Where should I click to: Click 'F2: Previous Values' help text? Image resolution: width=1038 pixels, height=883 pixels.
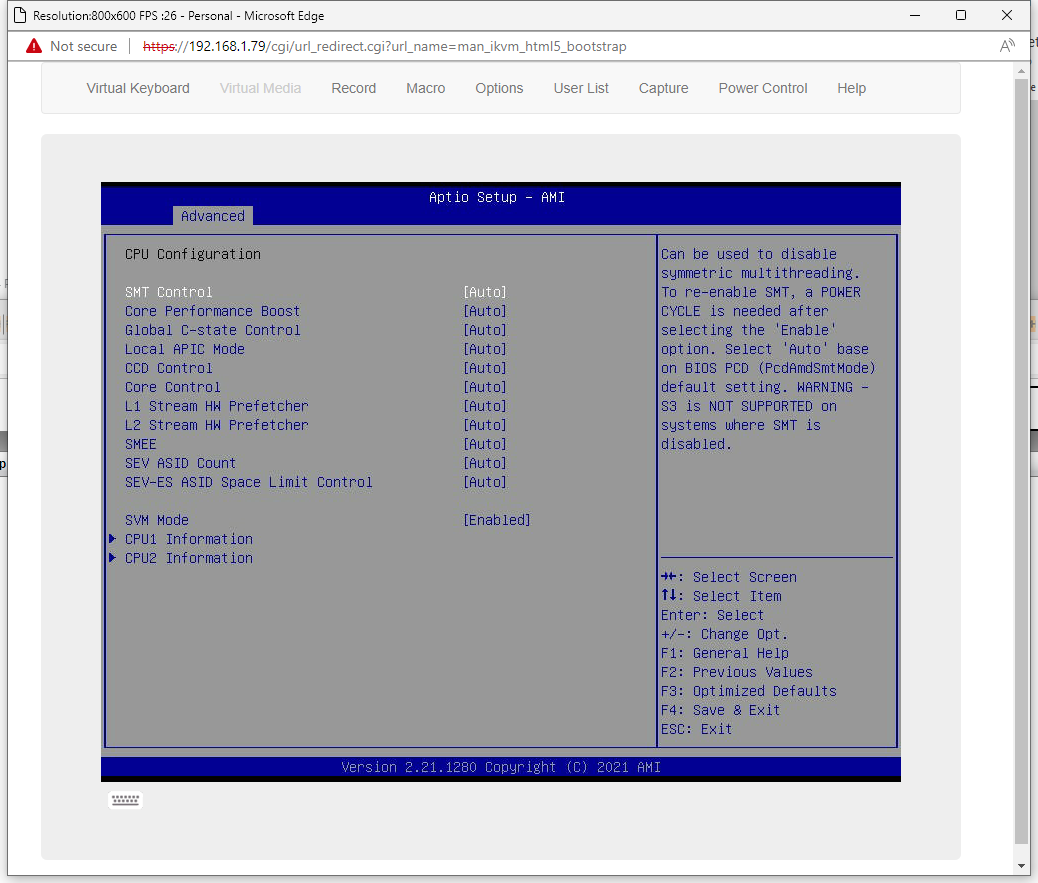pyautogui.click(x=736, y=672)
